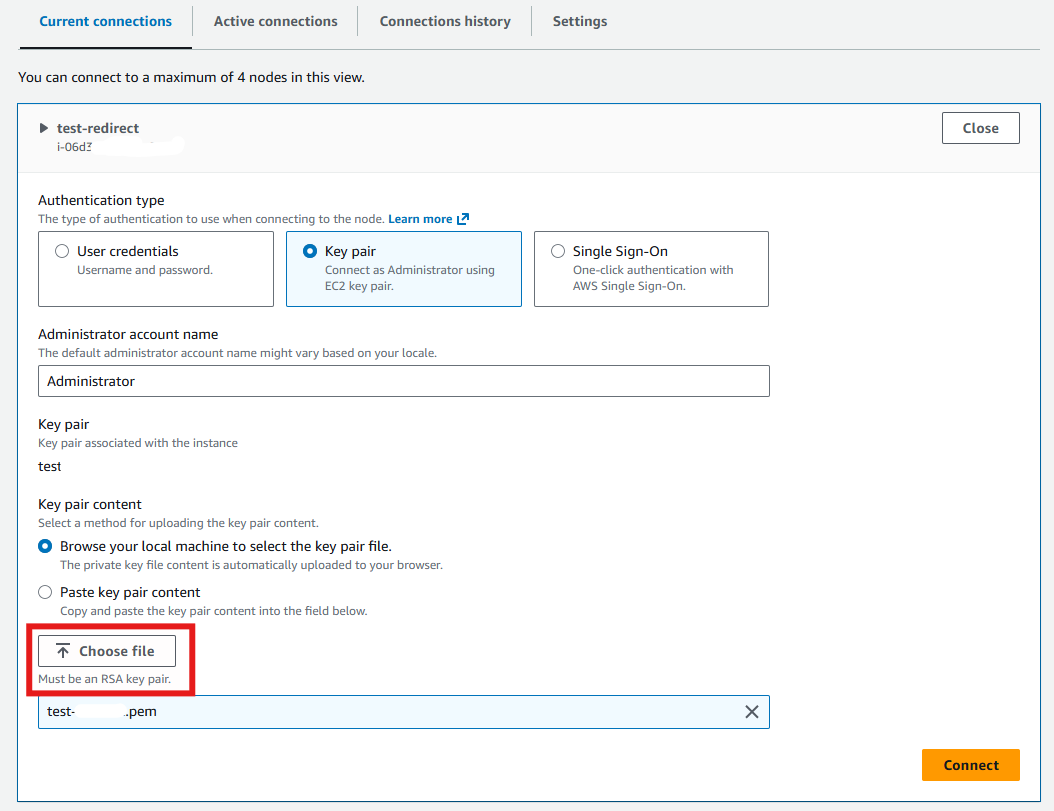The height and width of the screenshot is (811, 1054).
Task: Select the Single Sign-On authentication option
Action: (556, 251)
